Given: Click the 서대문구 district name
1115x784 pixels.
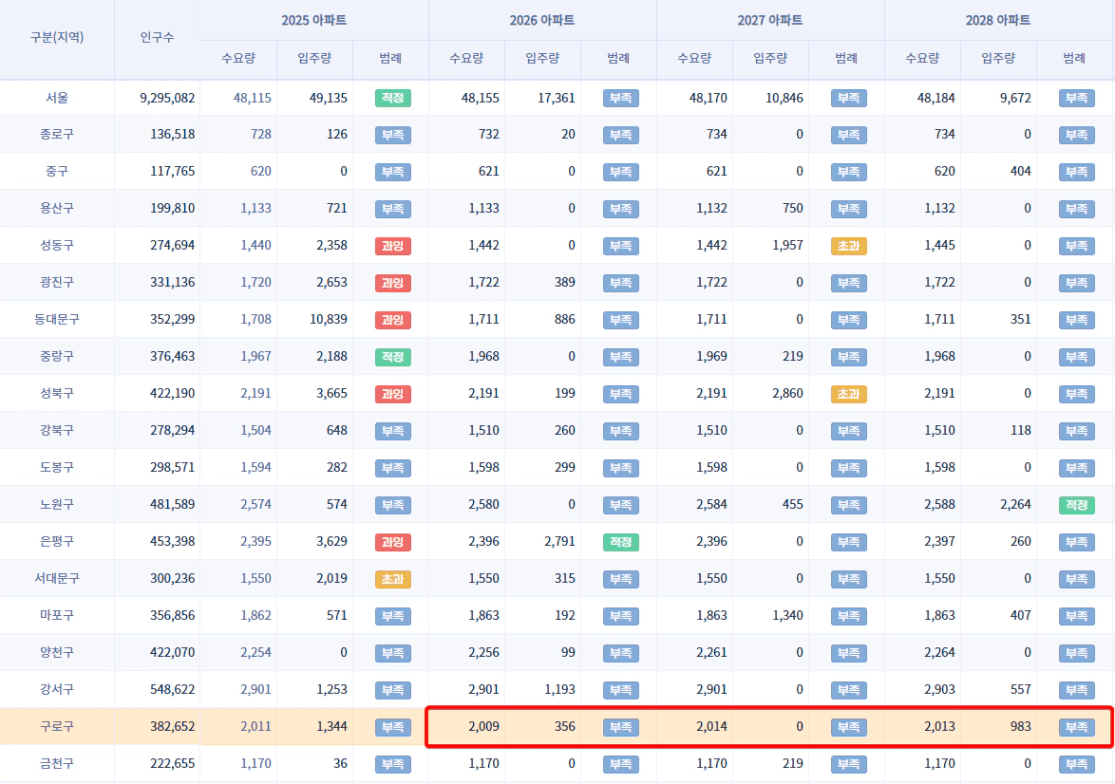Looking at the screenshot, I should [57, 578].
